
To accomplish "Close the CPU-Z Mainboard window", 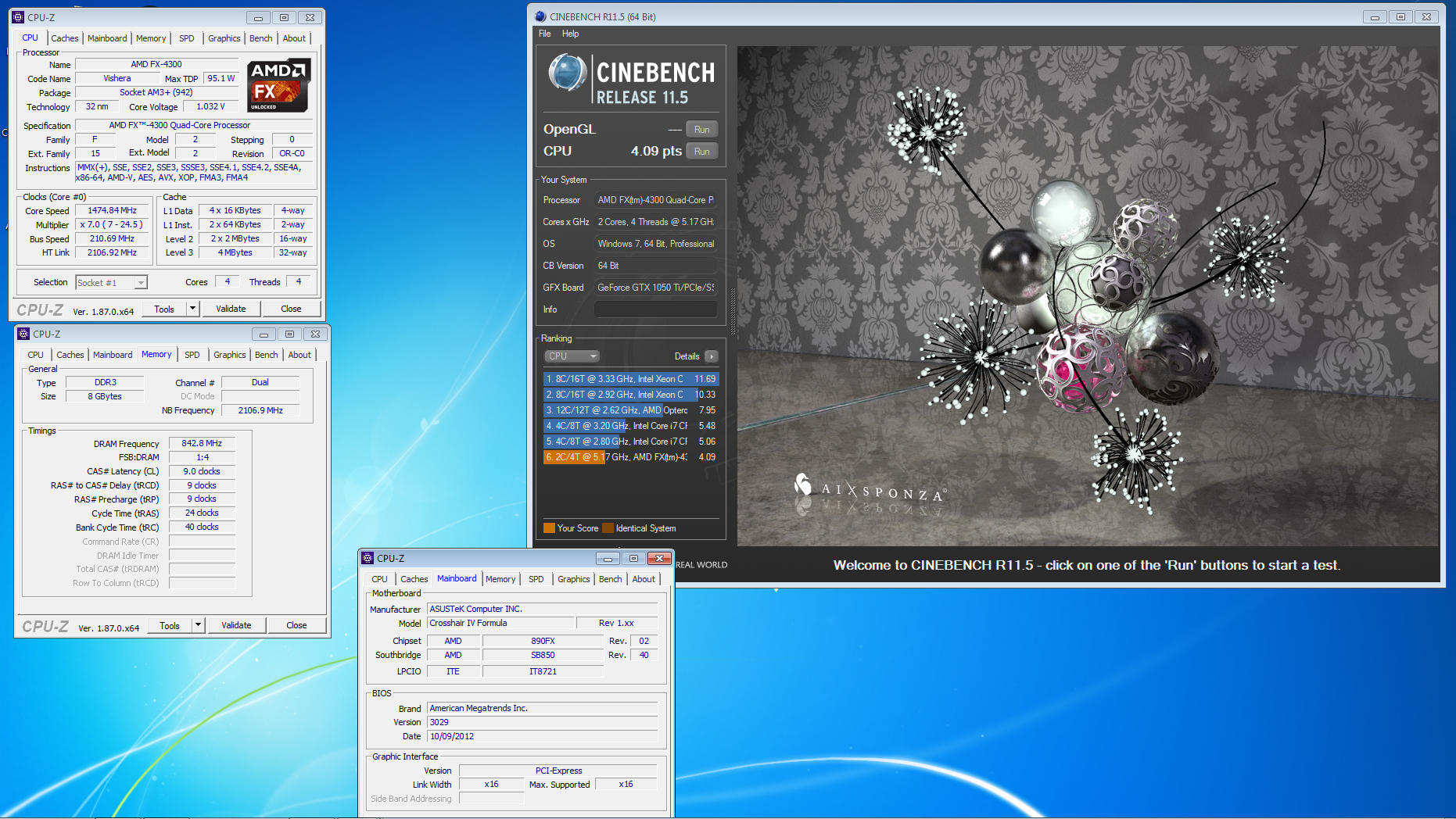I will [x=659, y=558].
